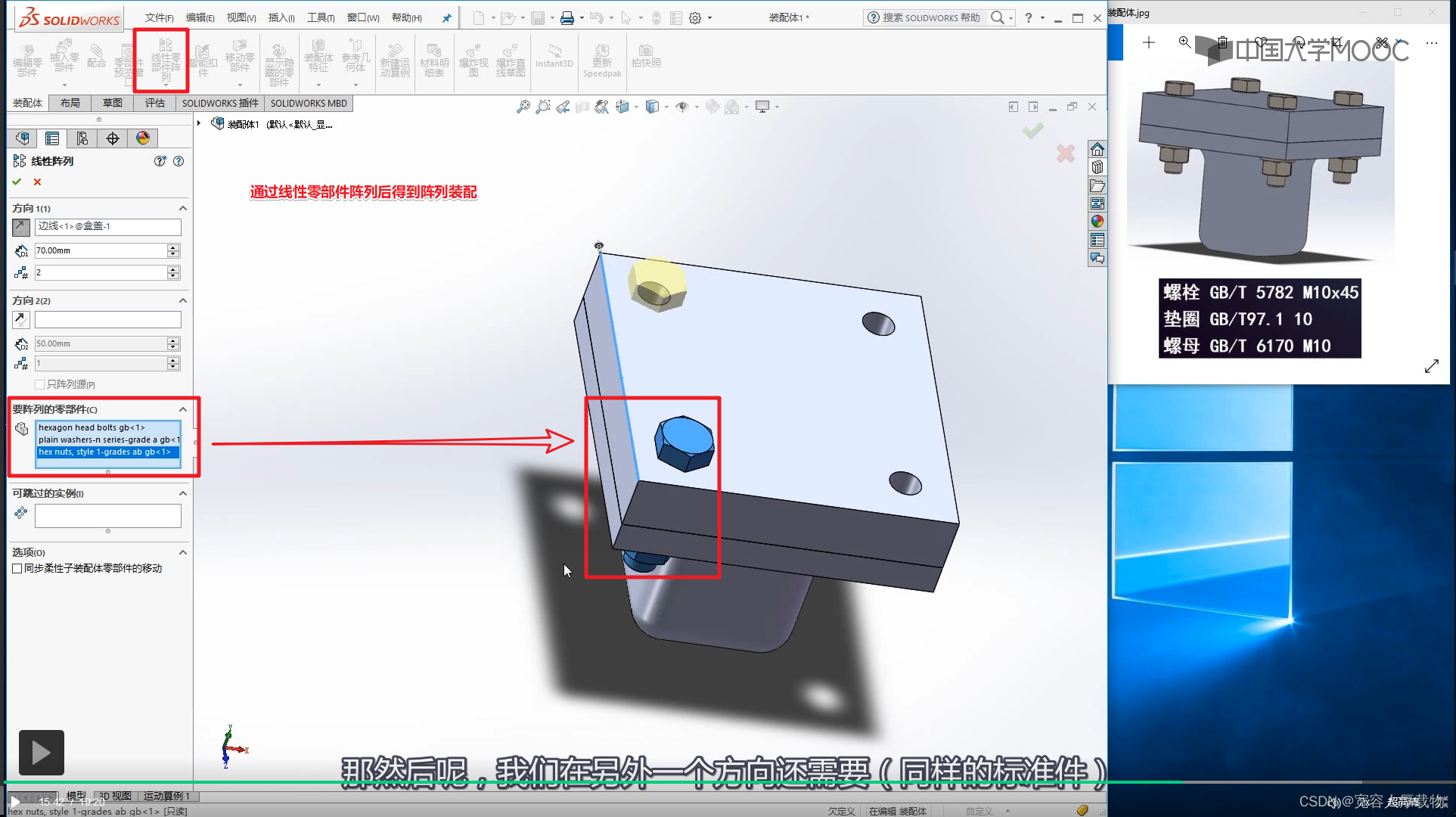Click the Zoom to Fit icon

tap(523, 107)
